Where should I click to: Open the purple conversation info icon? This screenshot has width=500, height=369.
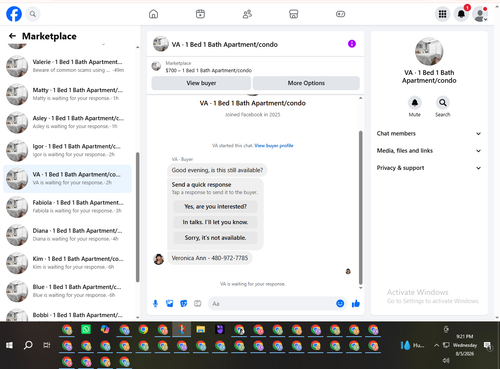pos(352,44)
